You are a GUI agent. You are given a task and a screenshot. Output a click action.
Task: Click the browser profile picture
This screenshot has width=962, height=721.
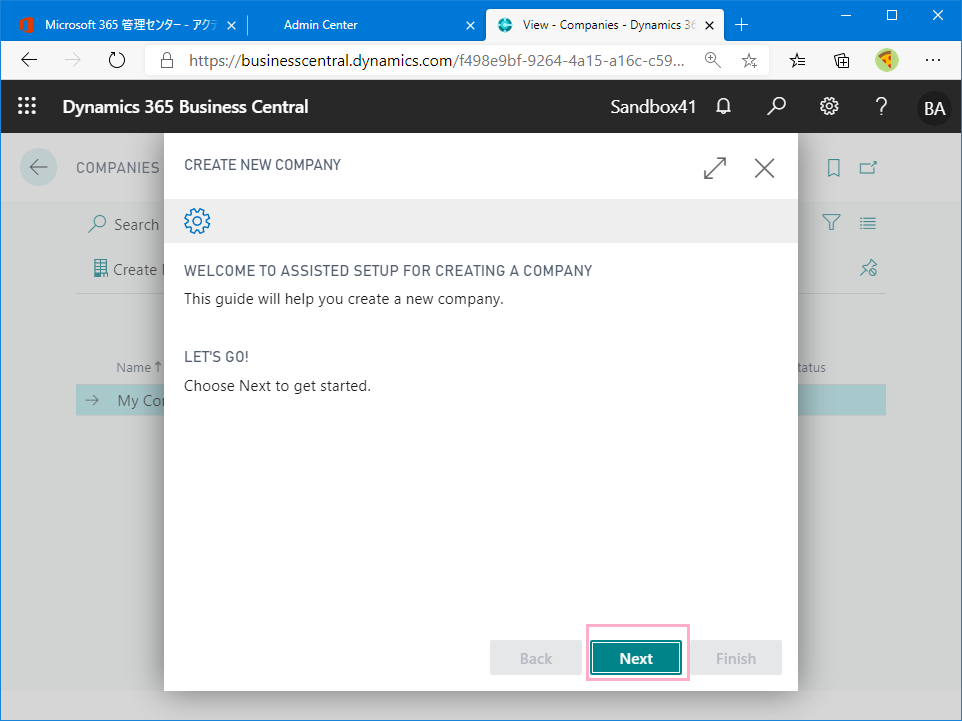pyautogui.click(x=887, y=60)
